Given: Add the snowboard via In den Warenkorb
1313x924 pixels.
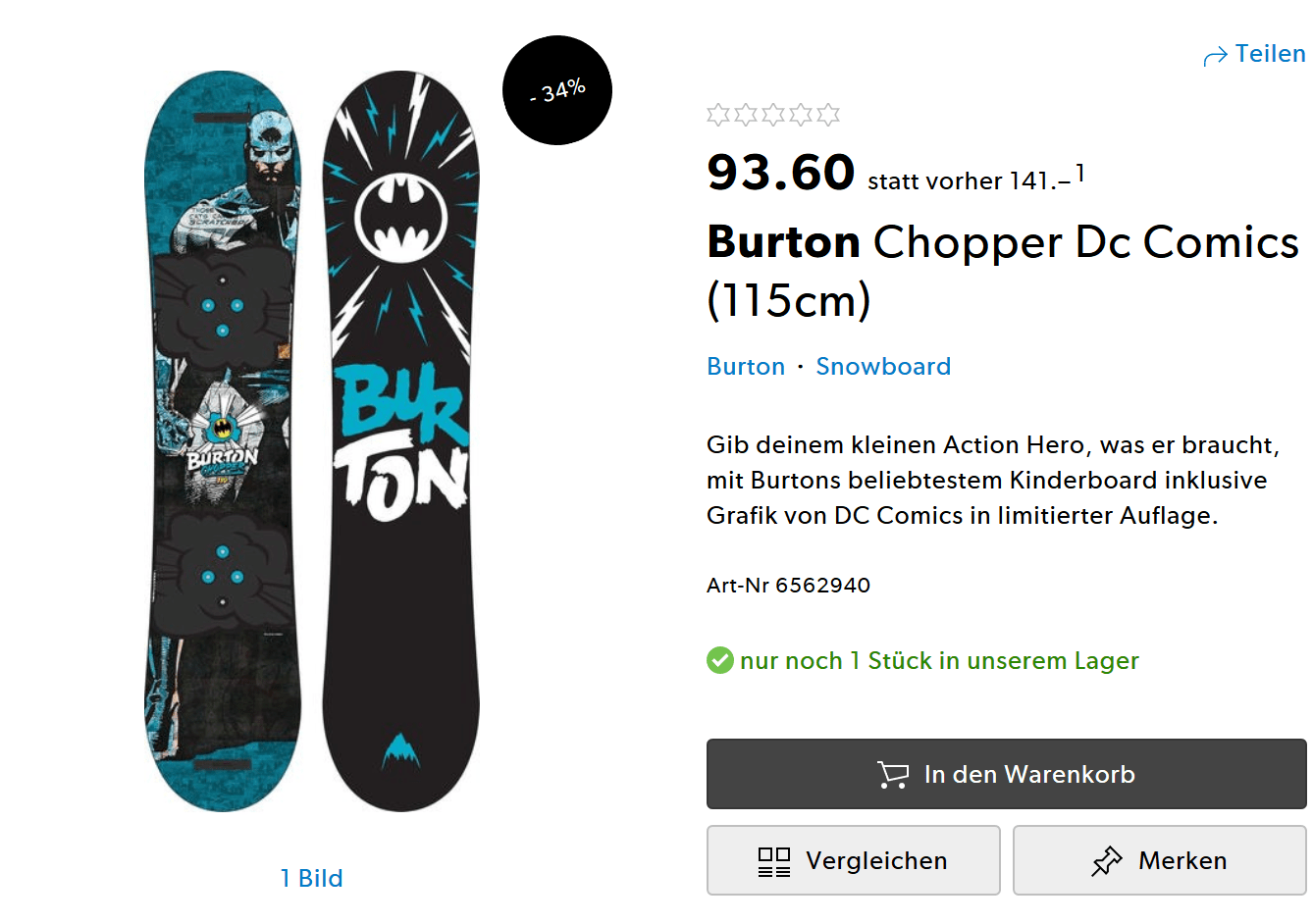Looking at the screenshot, I should (1006, 774).
